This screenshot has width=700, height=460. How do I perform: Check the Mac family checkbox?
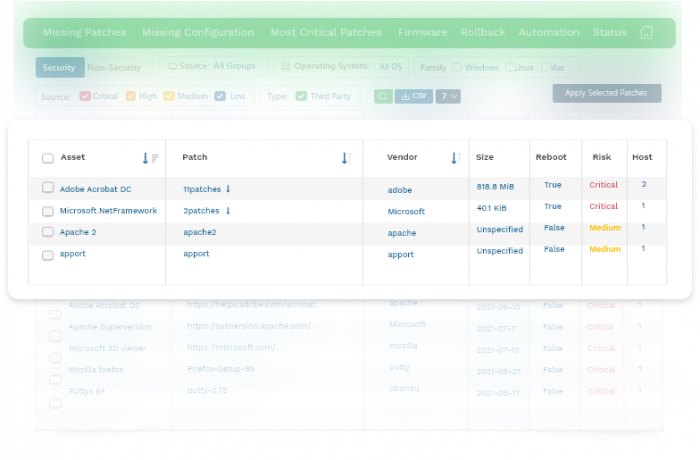coord(546,67)
